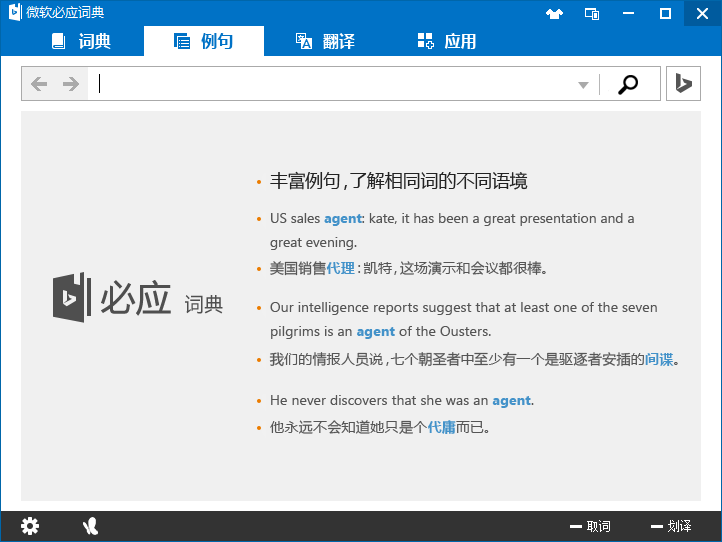722x542 pixels.
Task: Go forward with the right arrow
Action: (x=70, y=84)
